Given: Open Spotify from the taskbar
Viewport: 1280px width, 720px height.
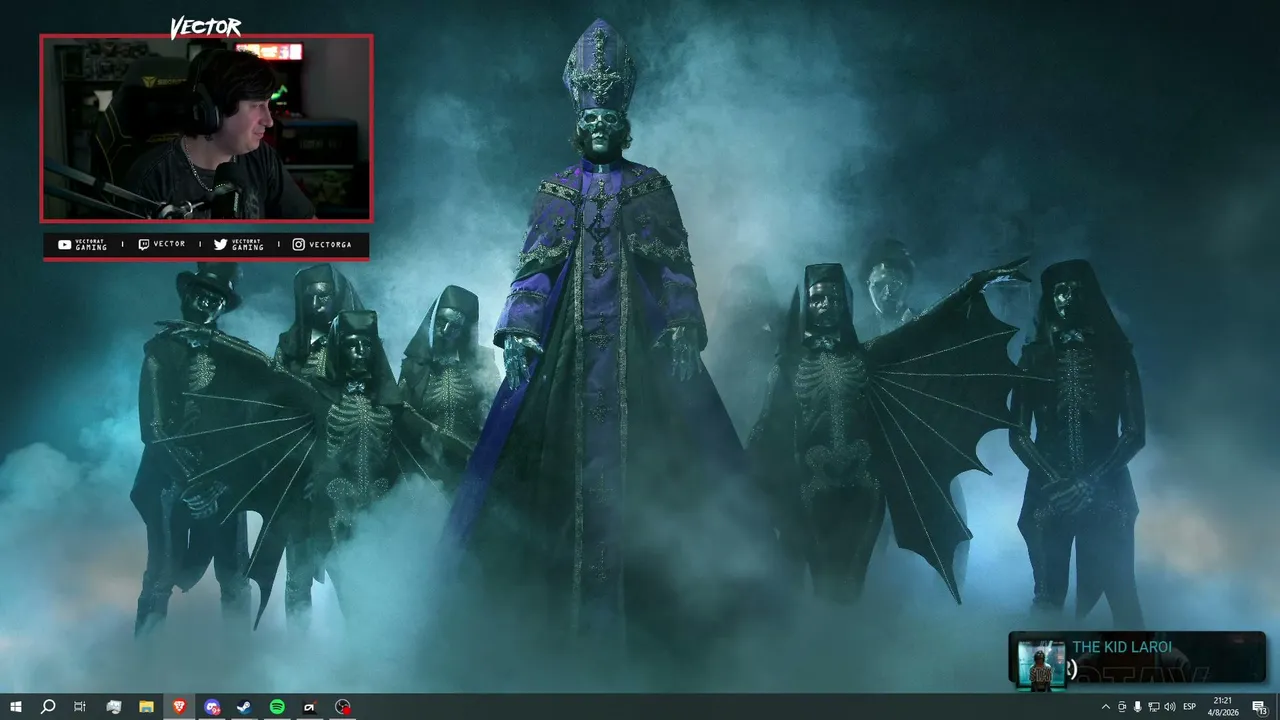Looking at the screenshot, I should [277, 707].
